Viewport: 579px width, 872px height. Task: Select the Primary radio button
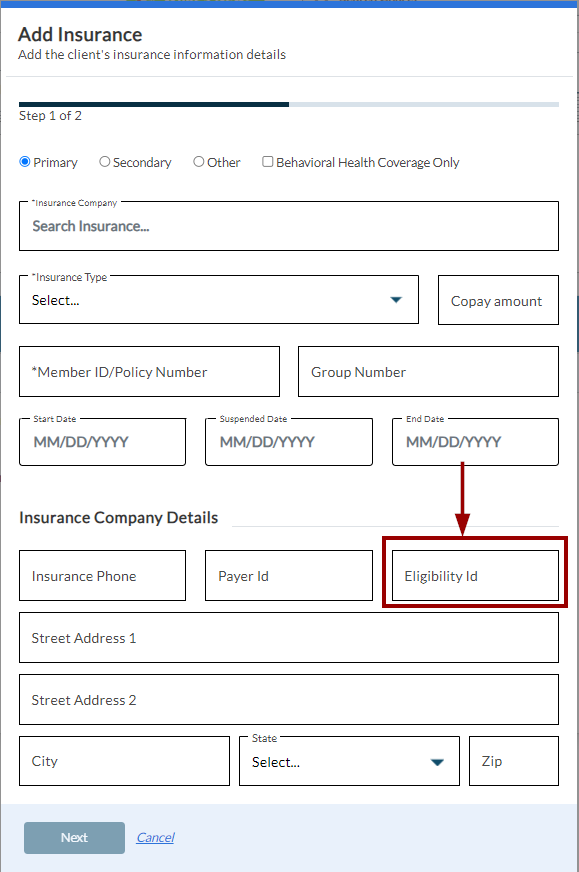click(25, 162)
